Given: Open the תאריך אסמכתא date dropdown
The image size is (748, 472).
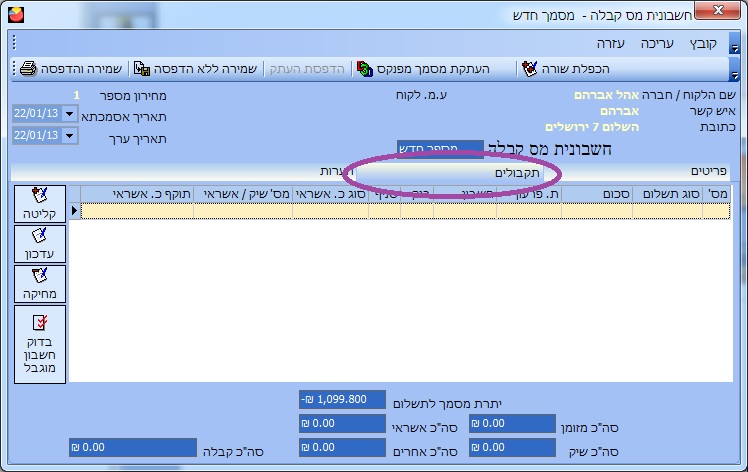Looking at the screenshot, I should tap(69, 114).
